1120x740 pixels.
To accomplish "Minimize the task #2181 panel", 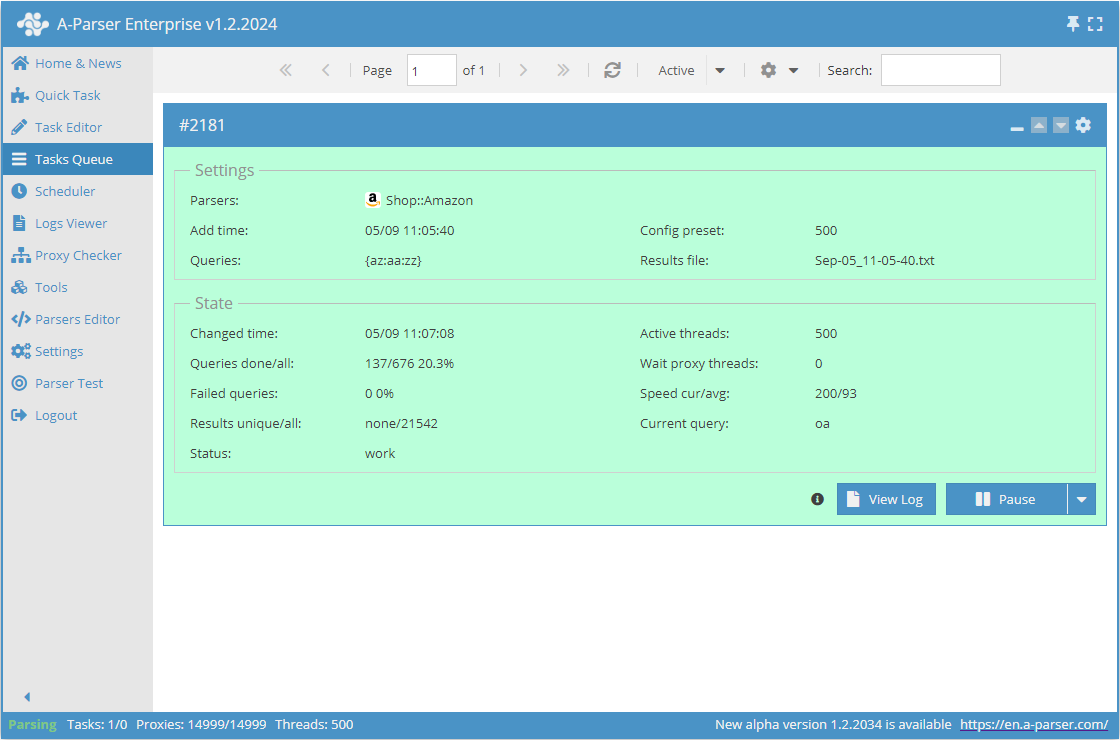I will (1017, 128).
